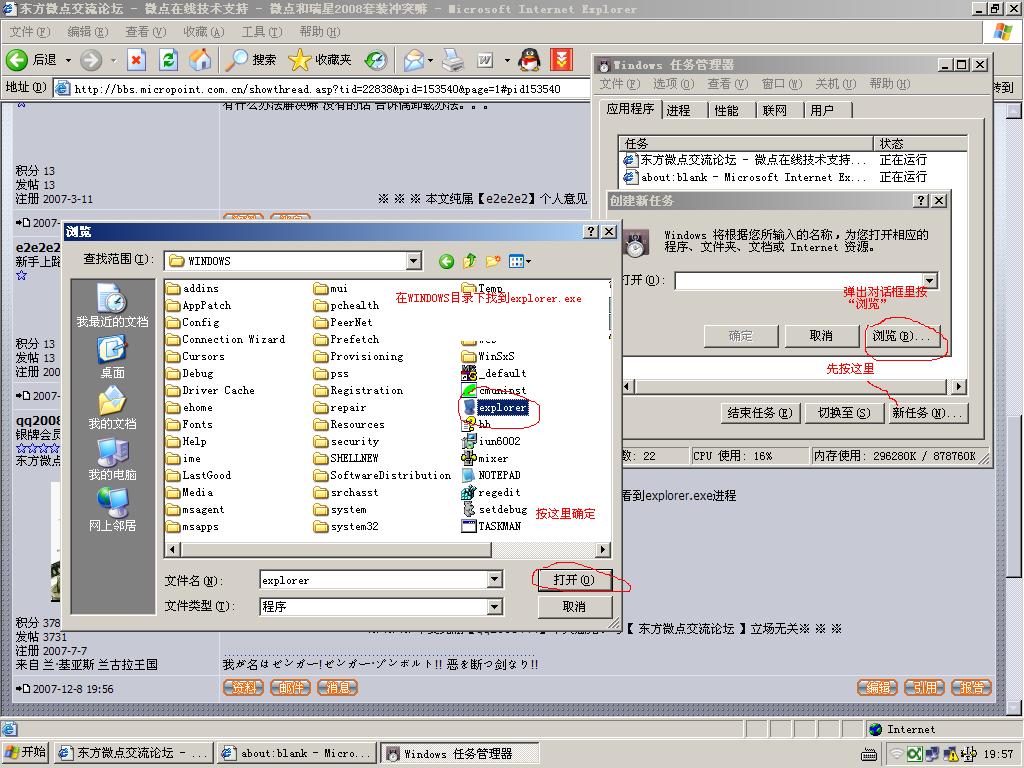Select 我的电脑 in places bar
The width and height of the screenshot is (1024, 768).
(112, 459)
